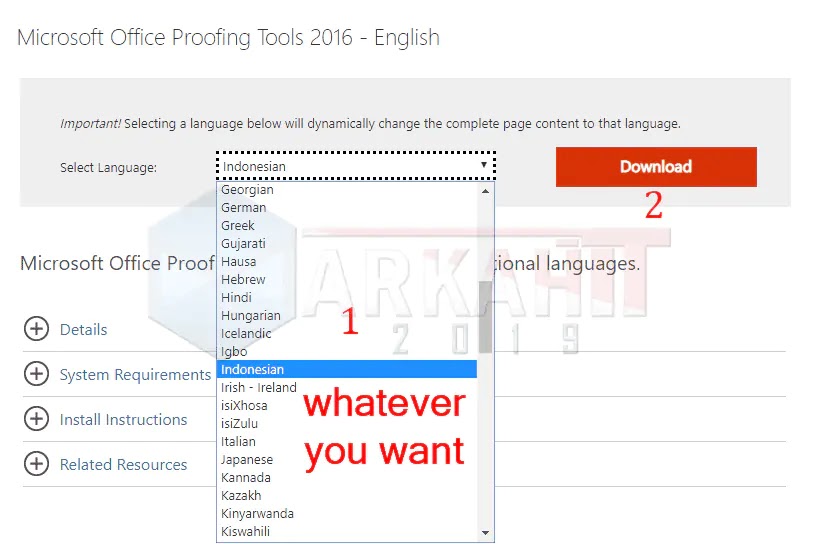Screen dimensions: 818x544
Task: Pick Hindi in the language list
Action: (347, 298)
